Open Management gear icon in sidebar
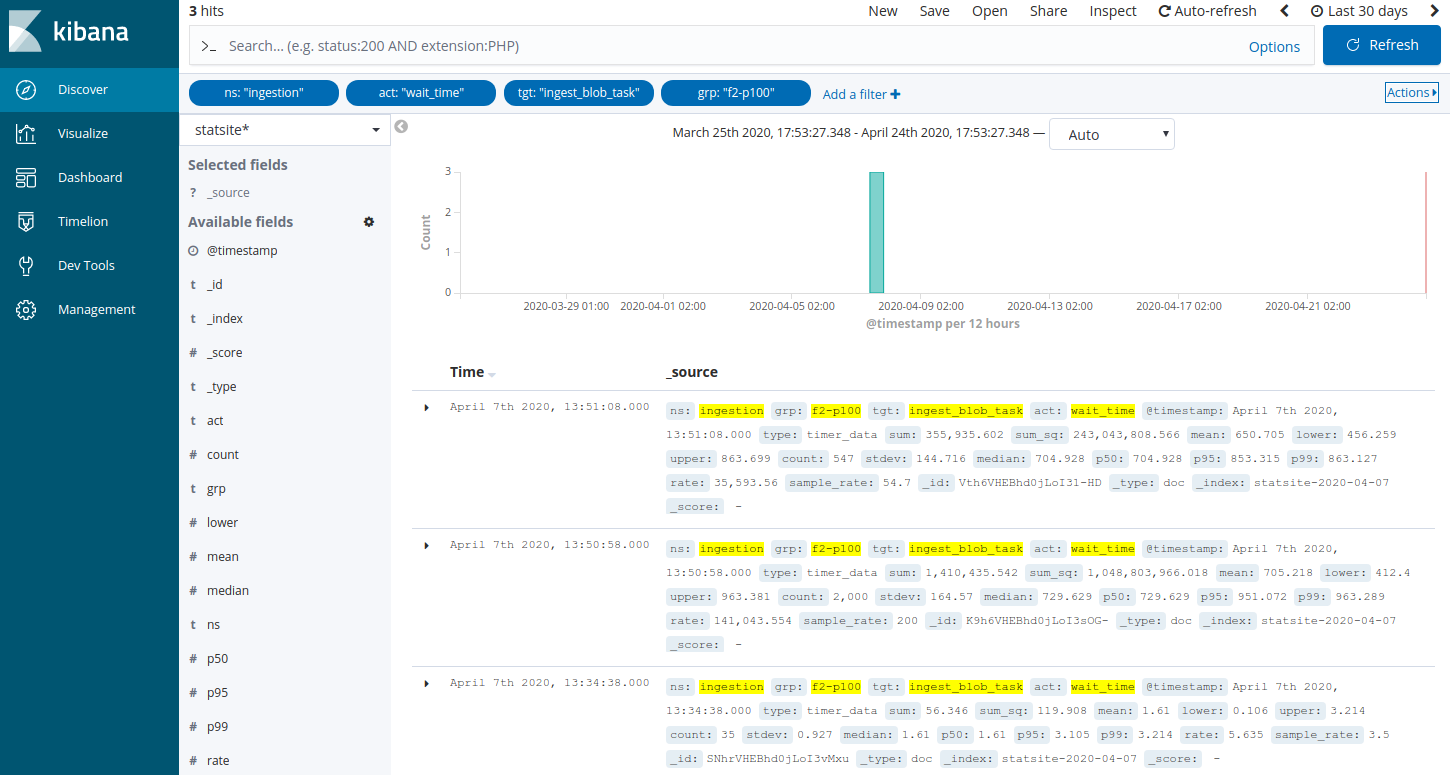The image size is (1450, 775). click(27, 310)
